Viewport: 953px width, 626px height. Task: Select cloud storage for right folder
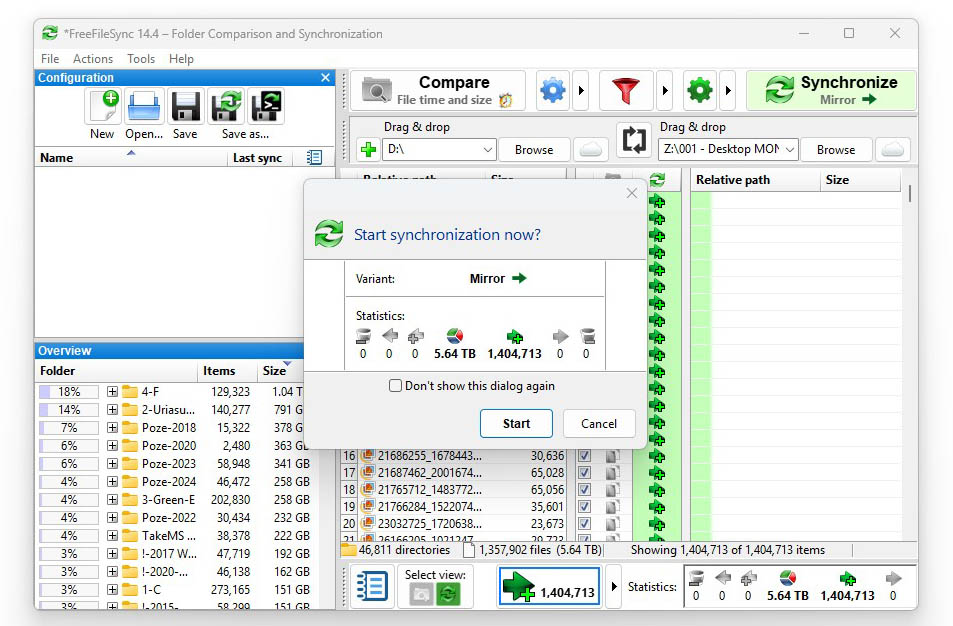click(892, 149)
